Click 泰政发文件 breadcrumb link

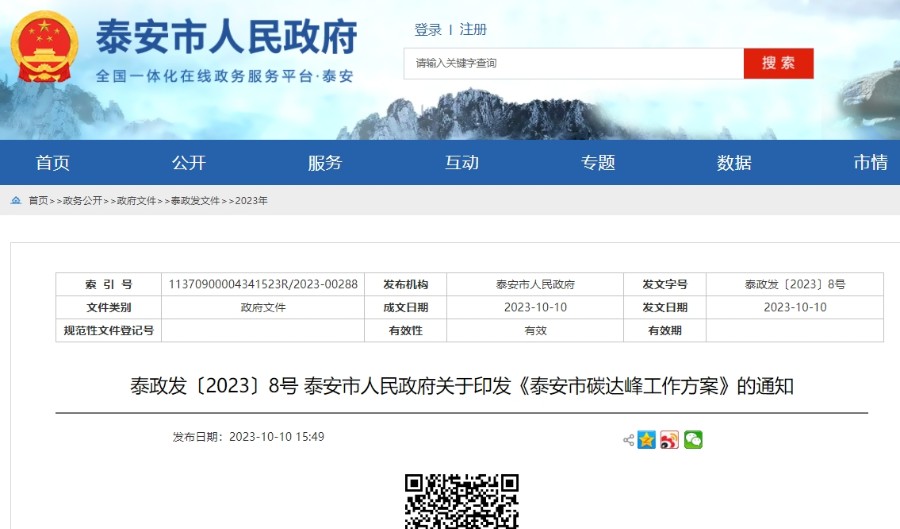point(195,201)
